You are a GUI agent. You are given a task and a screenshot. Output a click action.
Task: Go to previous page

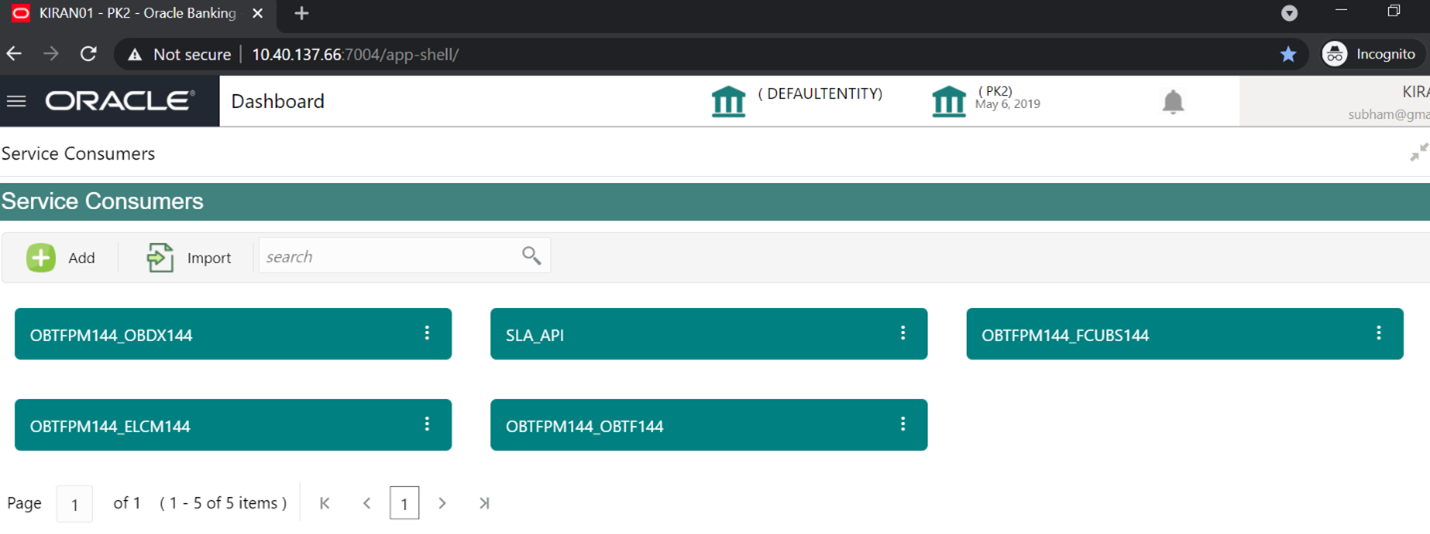(367, 503)
